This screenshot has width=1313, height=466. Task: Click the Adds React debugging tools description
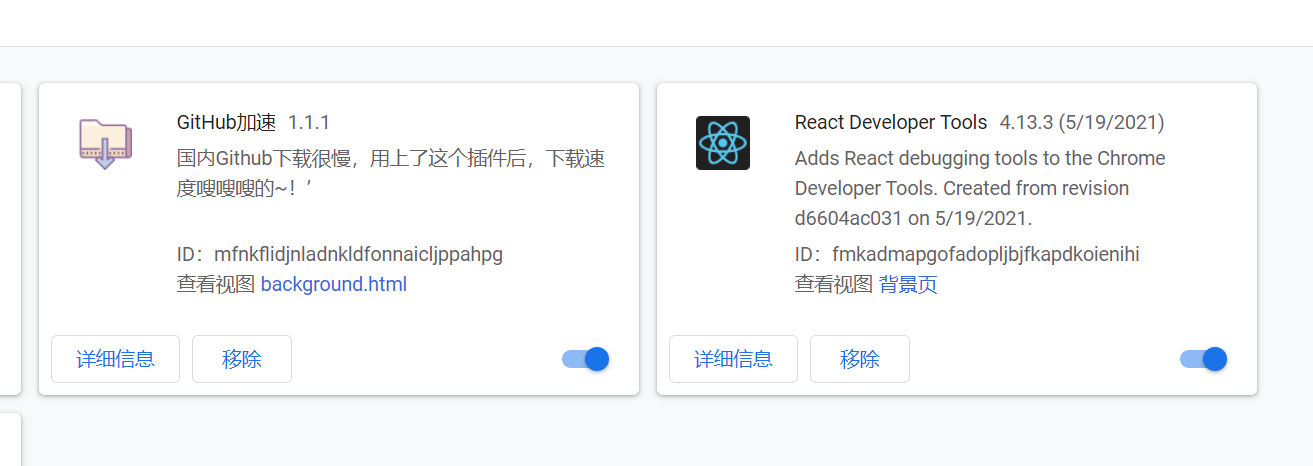pos(980,188)
